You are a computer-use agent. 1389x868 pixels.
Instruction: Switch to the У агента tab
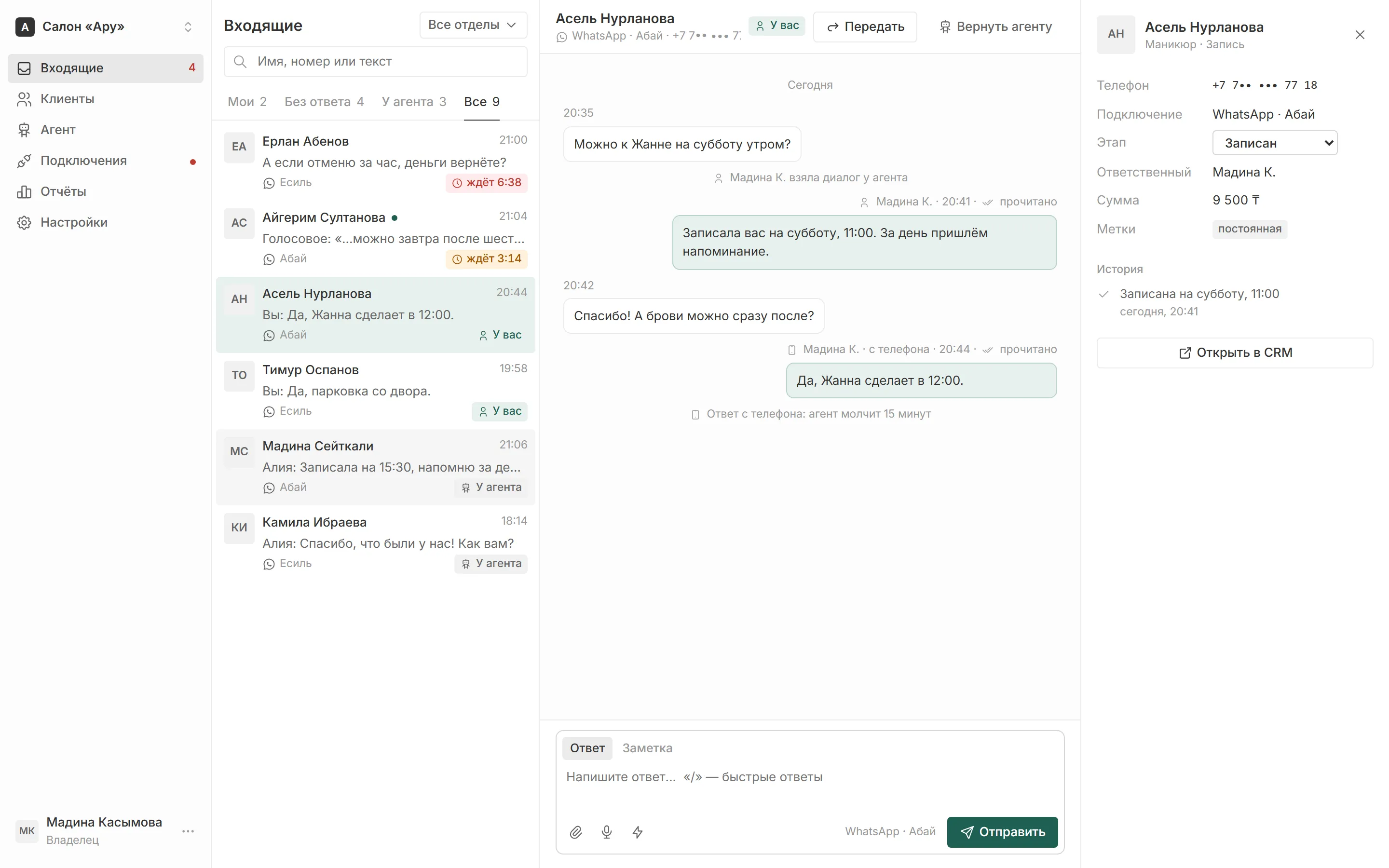coord(414,102)
